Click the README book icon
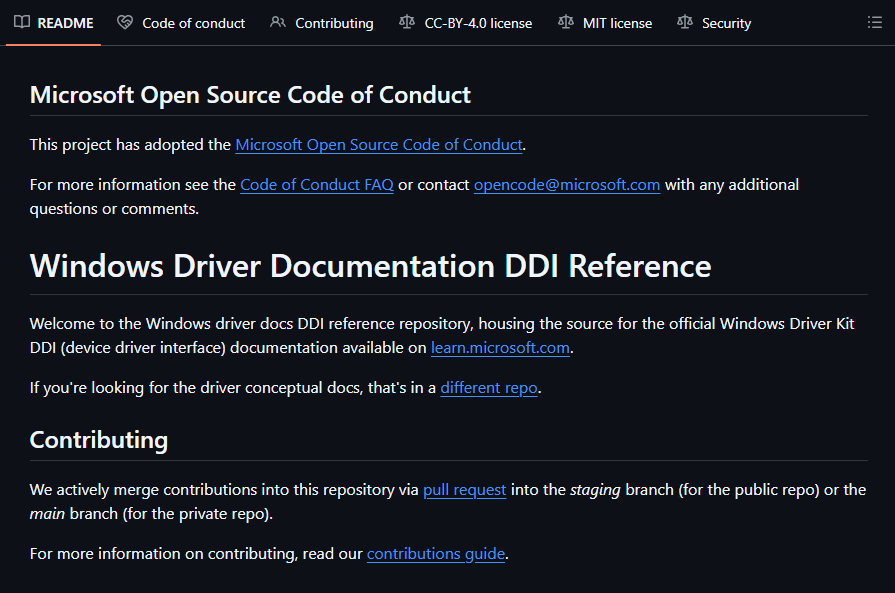This screenshot has width=895, height=593. [22, 22]
